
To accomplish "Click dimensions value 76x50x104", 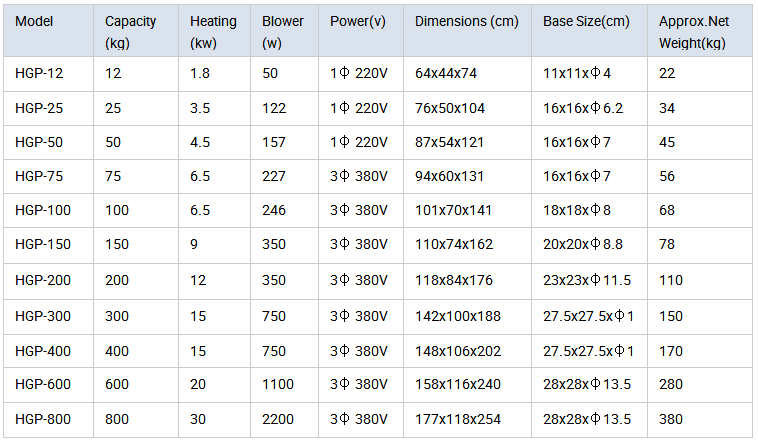I will click(450, 108).
